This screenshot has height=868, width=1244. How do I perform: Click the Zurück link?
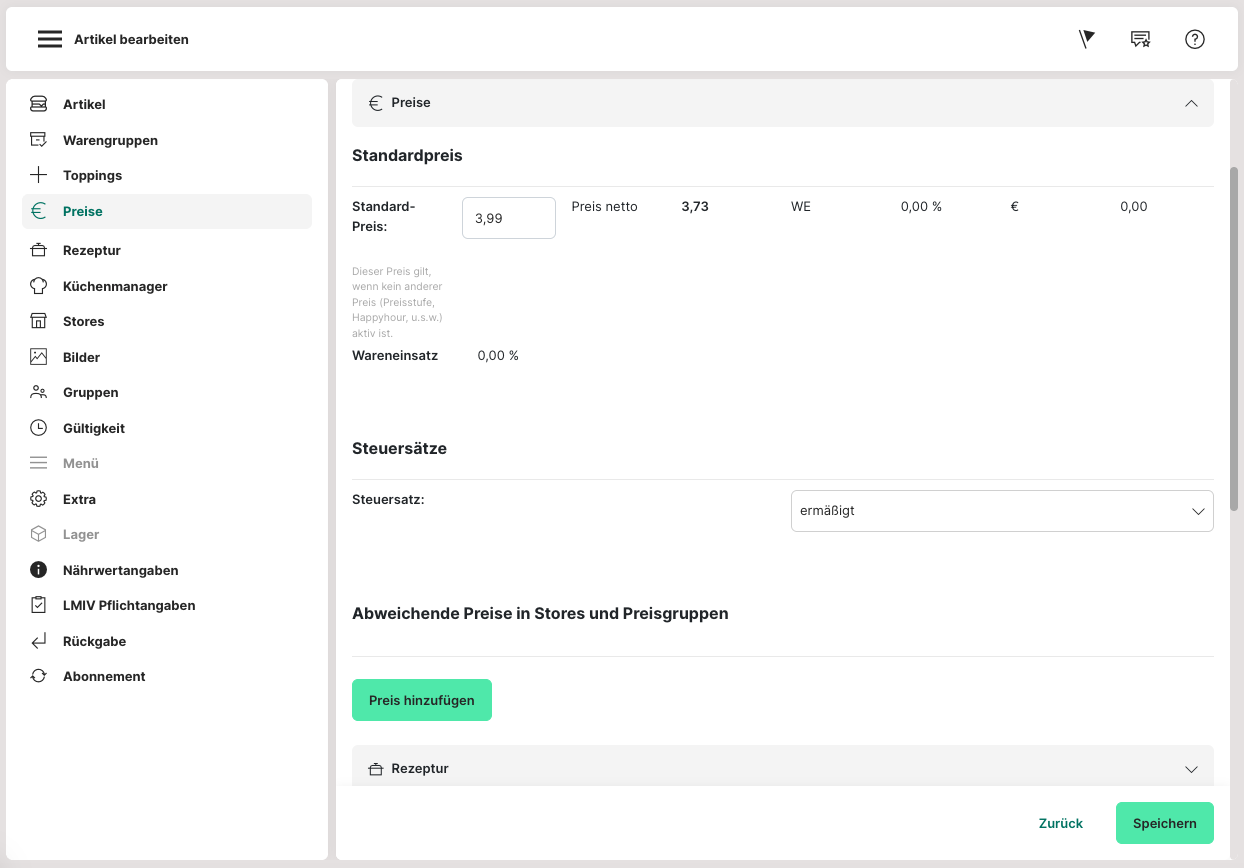pos(1060,823)
